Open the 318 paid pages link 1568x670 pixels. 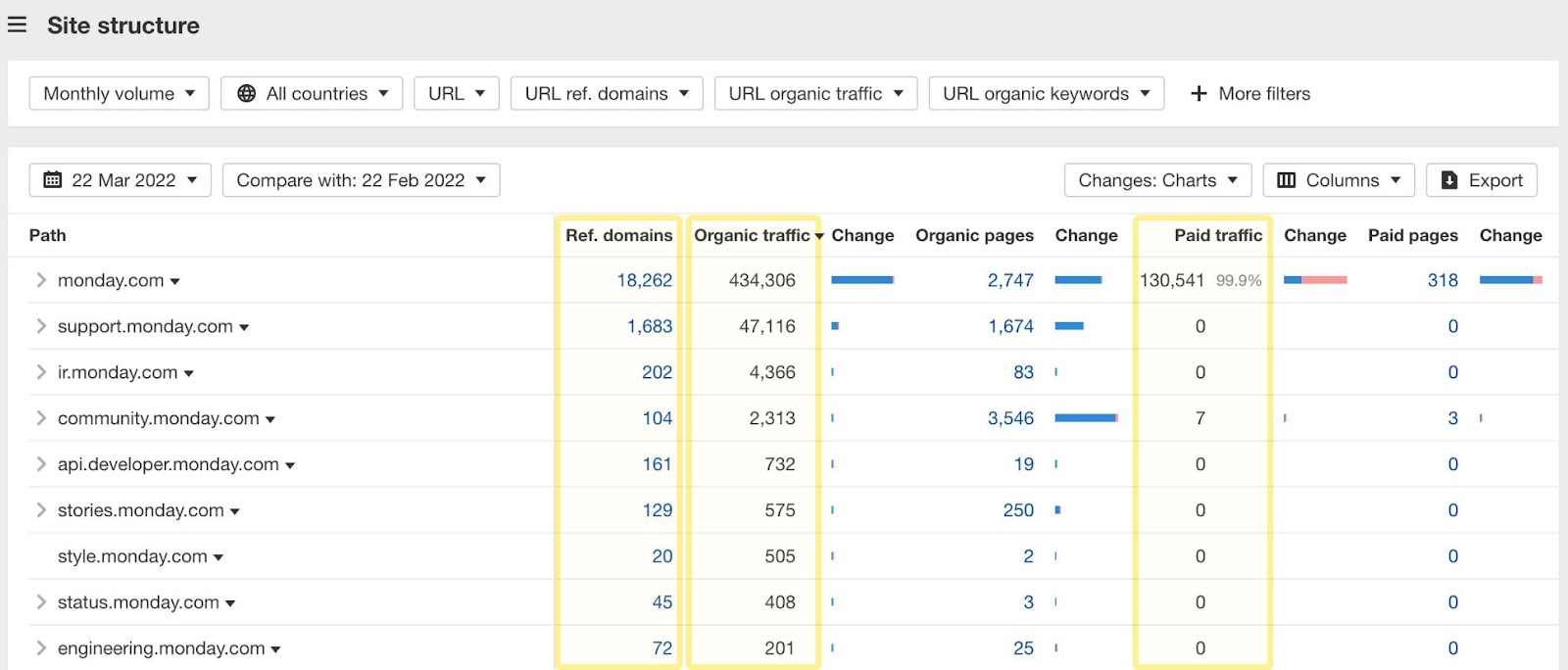[1443, 280]
